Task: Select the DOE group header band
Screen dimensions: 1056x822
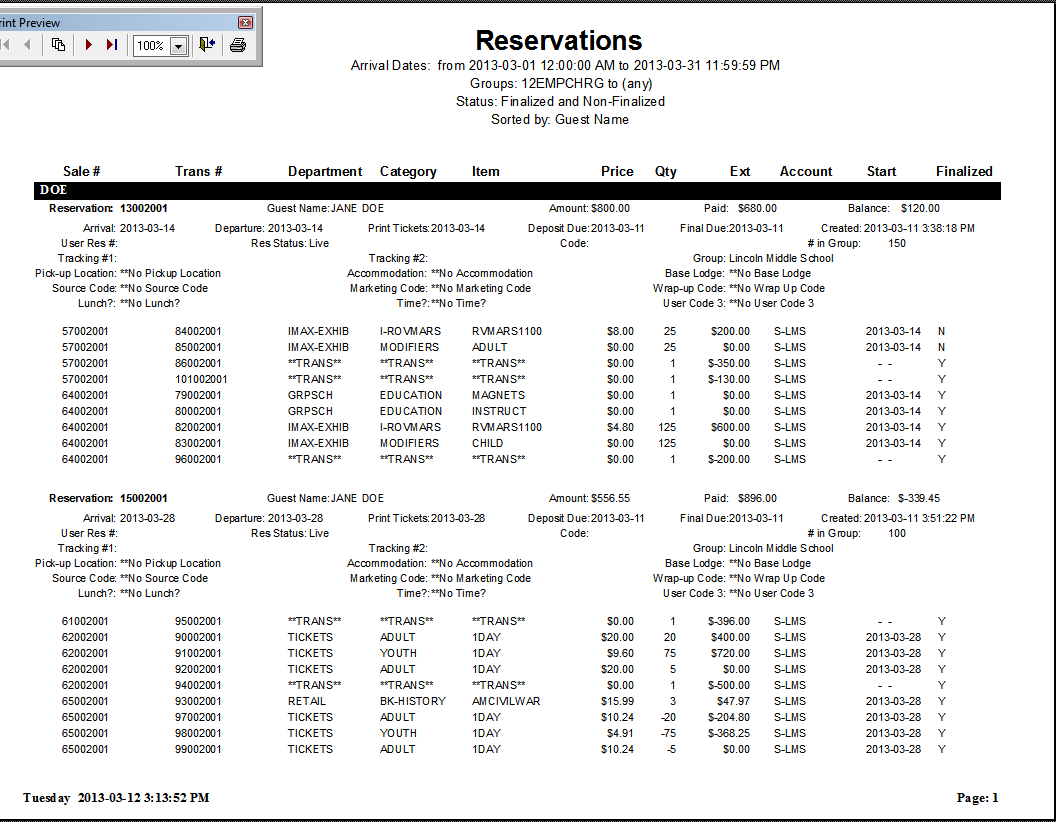Action: (52, 190)
